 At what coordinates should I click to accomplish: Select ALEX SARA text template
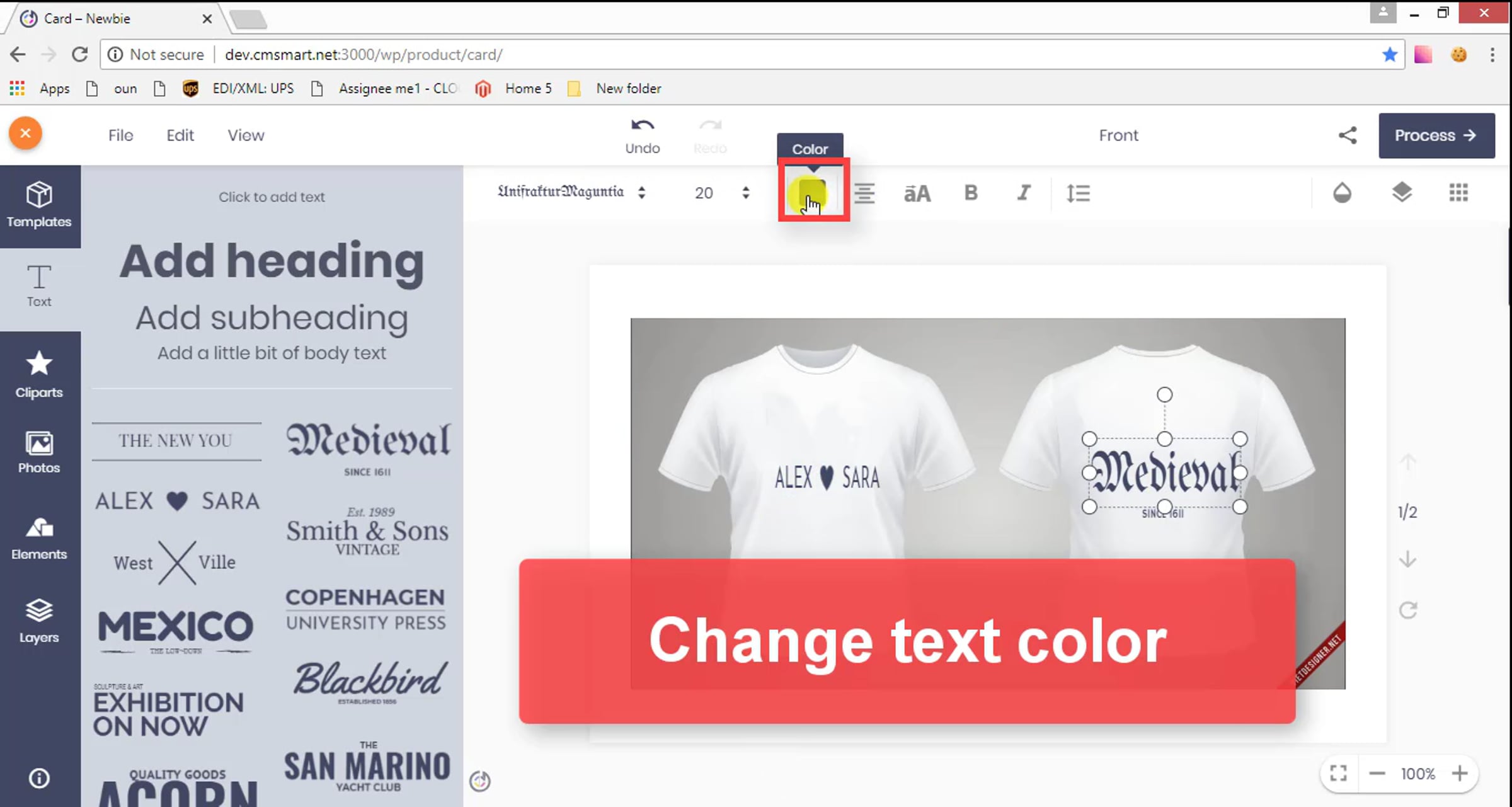click(x=177, y=501)
